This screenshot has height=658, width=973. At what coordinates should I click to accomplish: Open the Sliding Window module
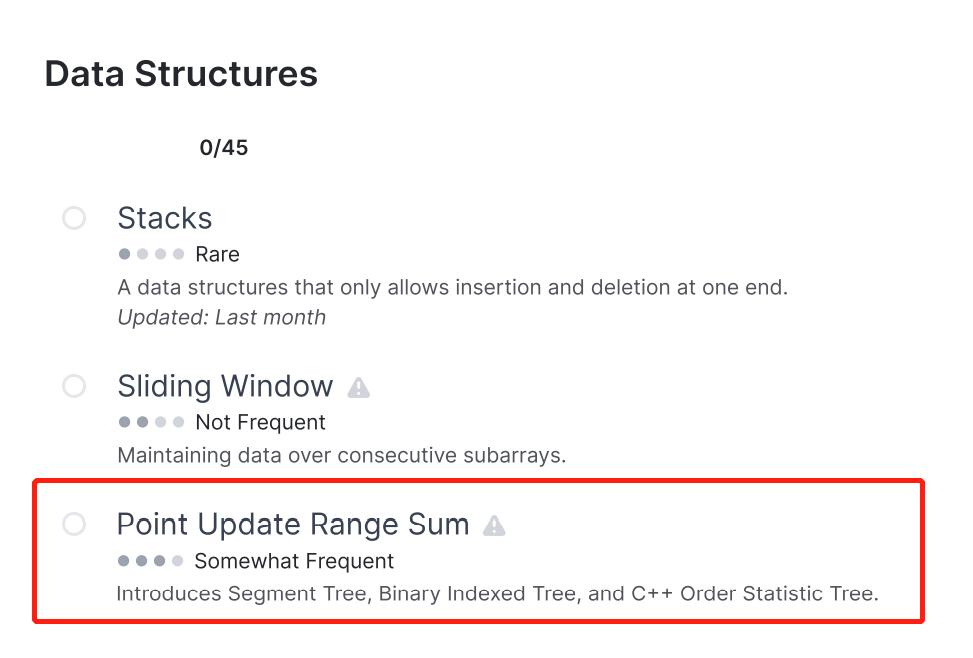[225, 386]
